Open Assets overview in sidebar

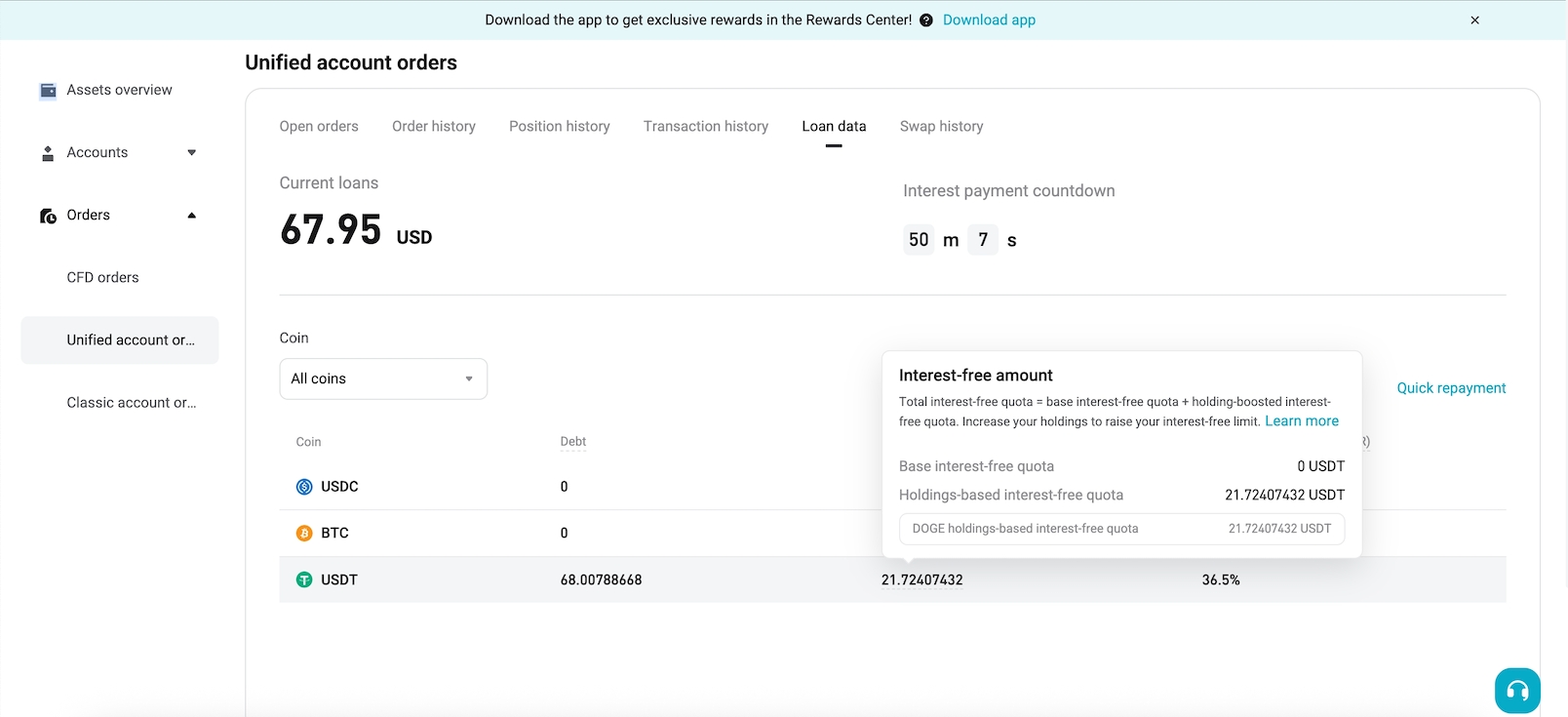point(119,91)
